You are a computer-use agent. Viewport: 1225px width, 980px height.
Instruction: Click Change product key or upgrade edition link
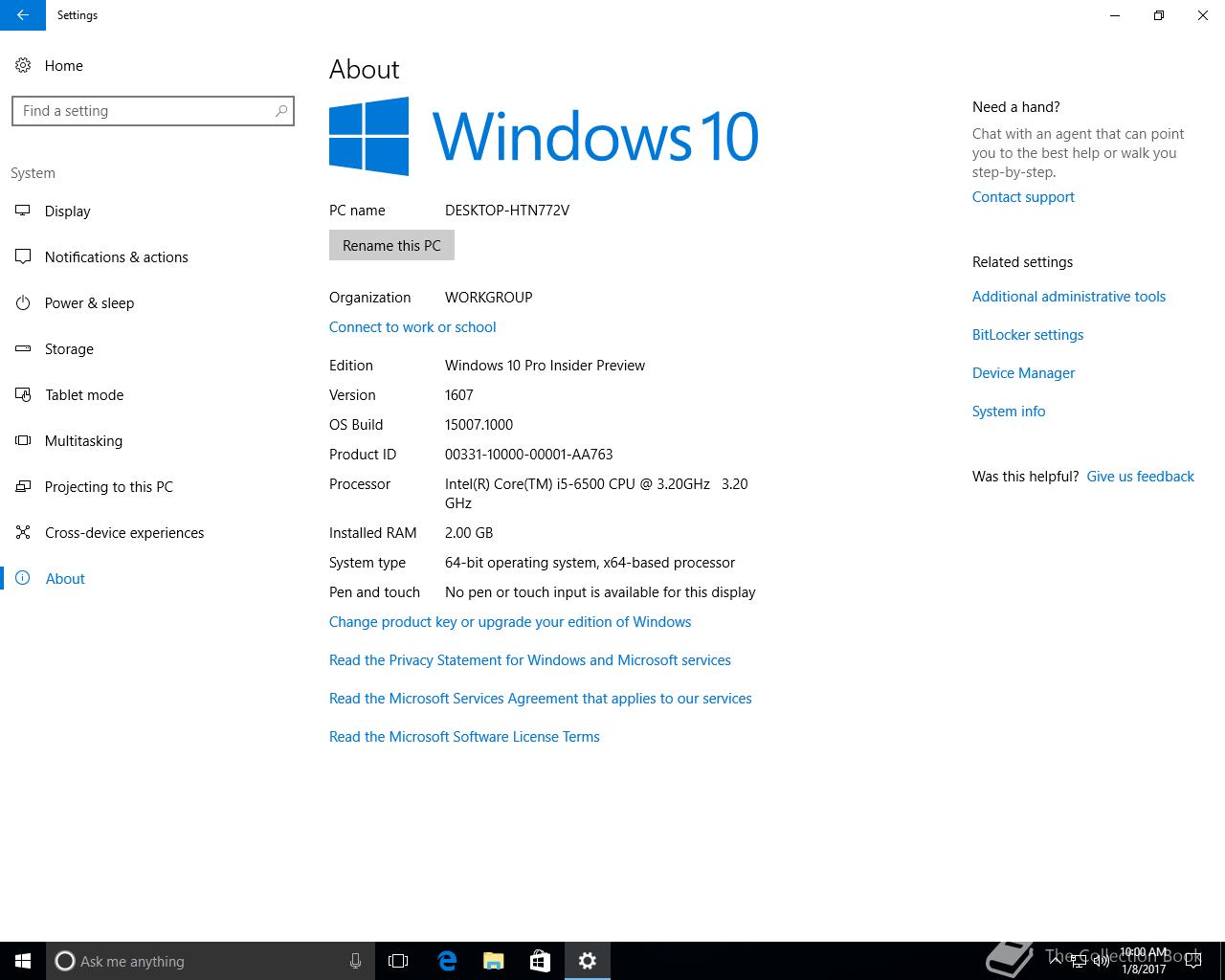point(510,621)
